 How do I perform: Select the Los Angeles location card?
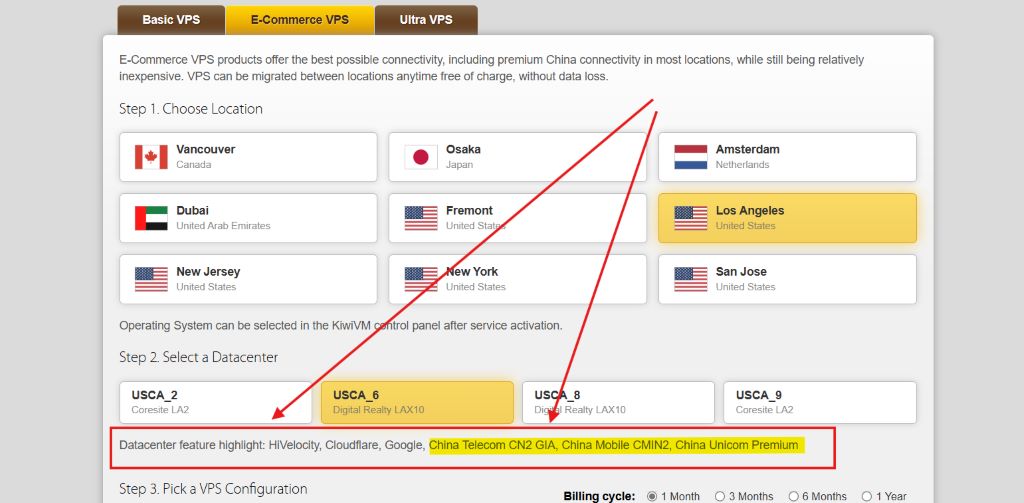click(787, 218)
